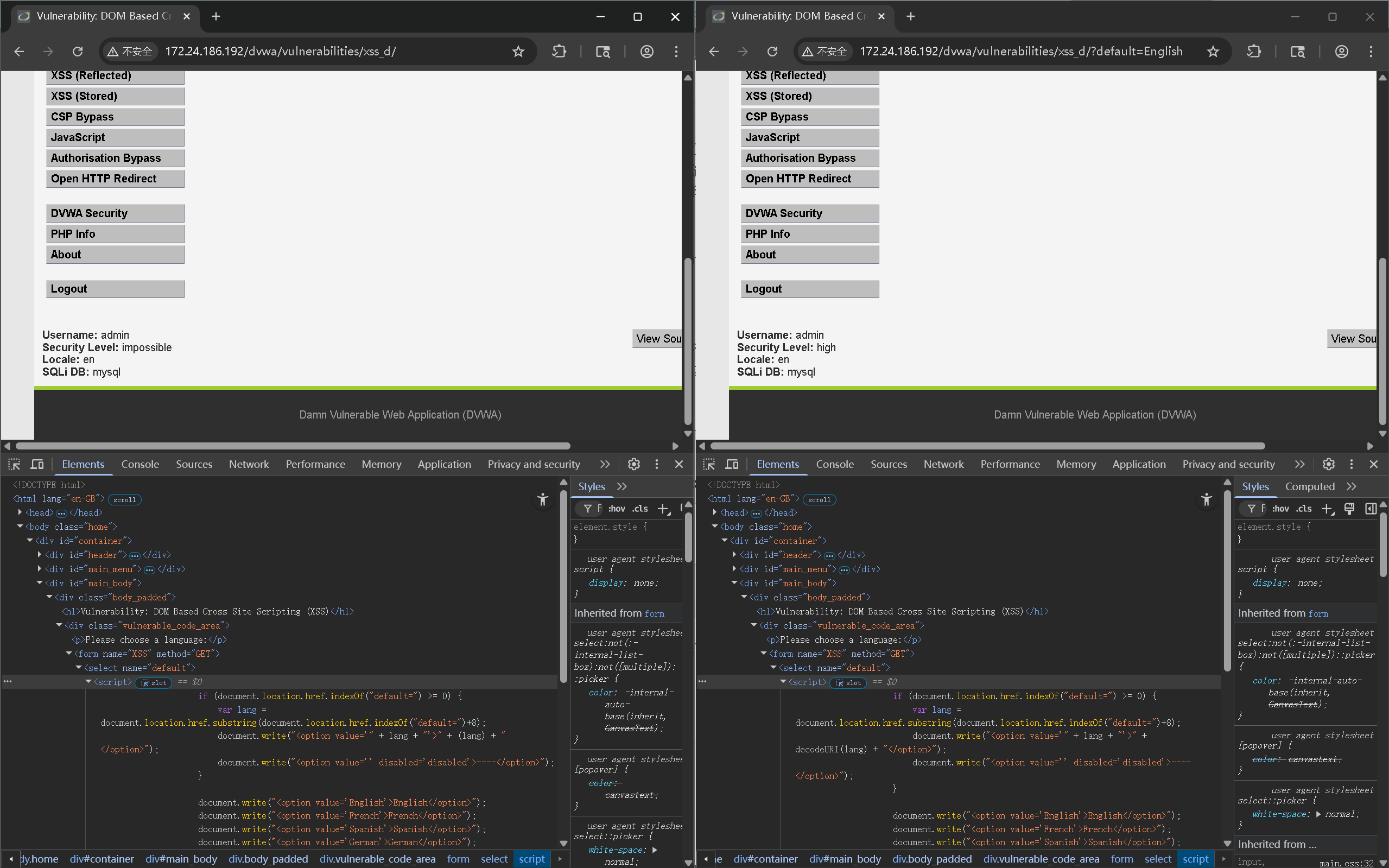Expand div id="main_menu" in right DOM tree
The height and width of the screenshot is (868, 1389).
(735, 569)
